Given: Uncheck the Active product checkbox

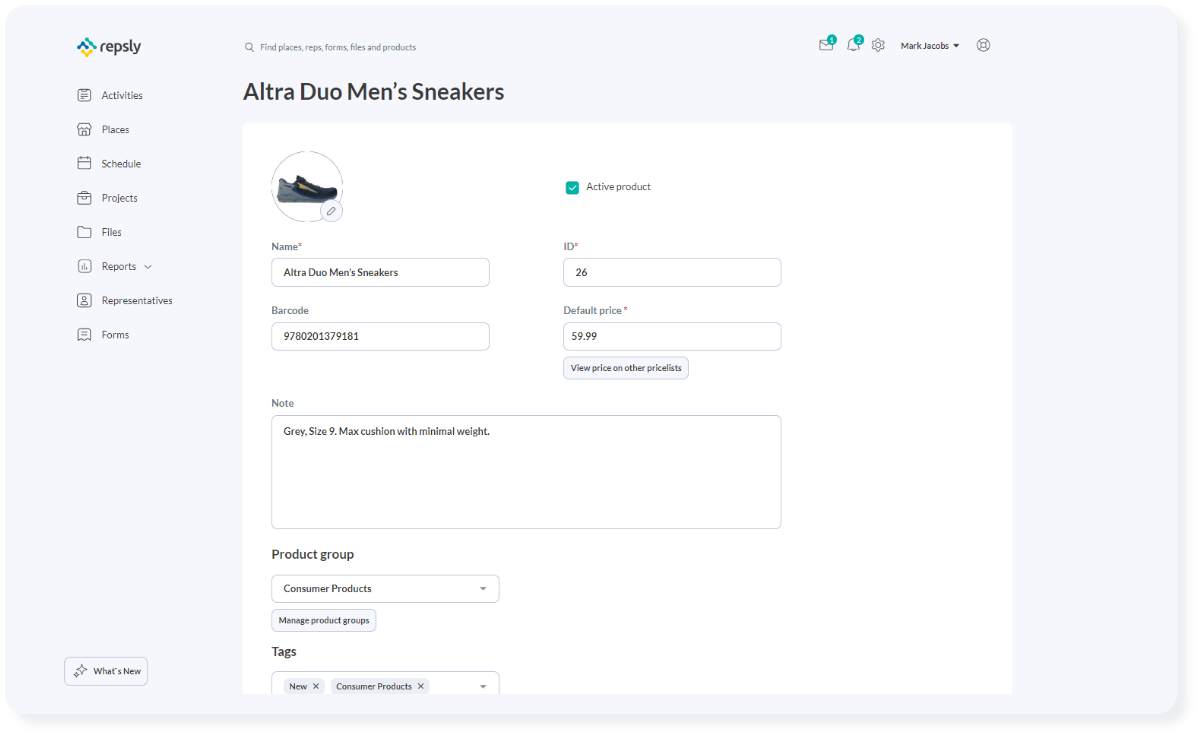Looking at the screenshot, I should click(x=572, y=187).
